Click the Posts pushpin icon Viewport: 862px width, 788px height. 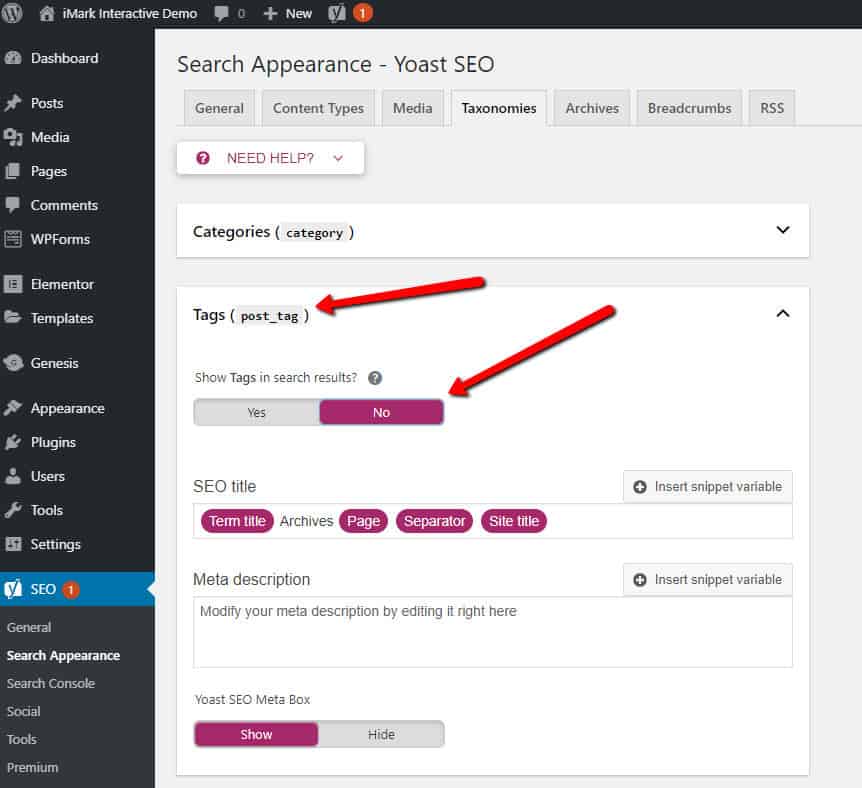pos(13,103)
